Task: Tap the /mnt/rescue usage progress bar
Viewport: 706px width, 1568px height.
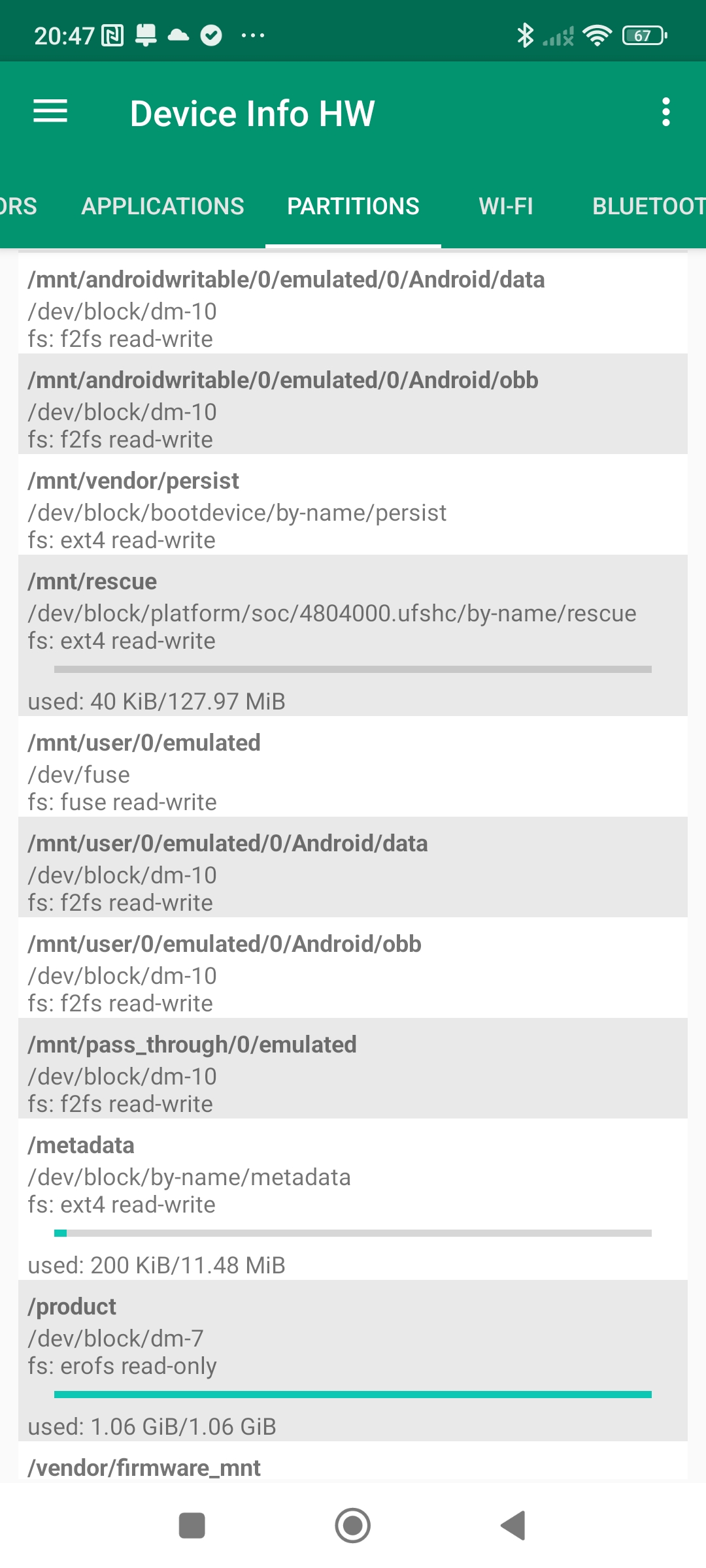Action: (x=353, y=669)
